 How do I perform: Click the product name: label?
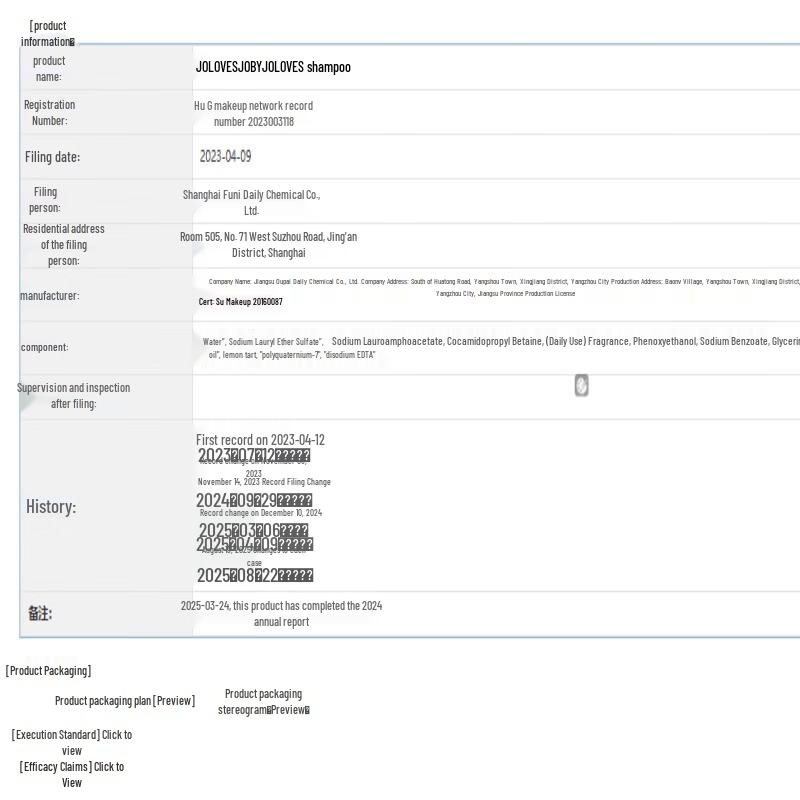48,68
